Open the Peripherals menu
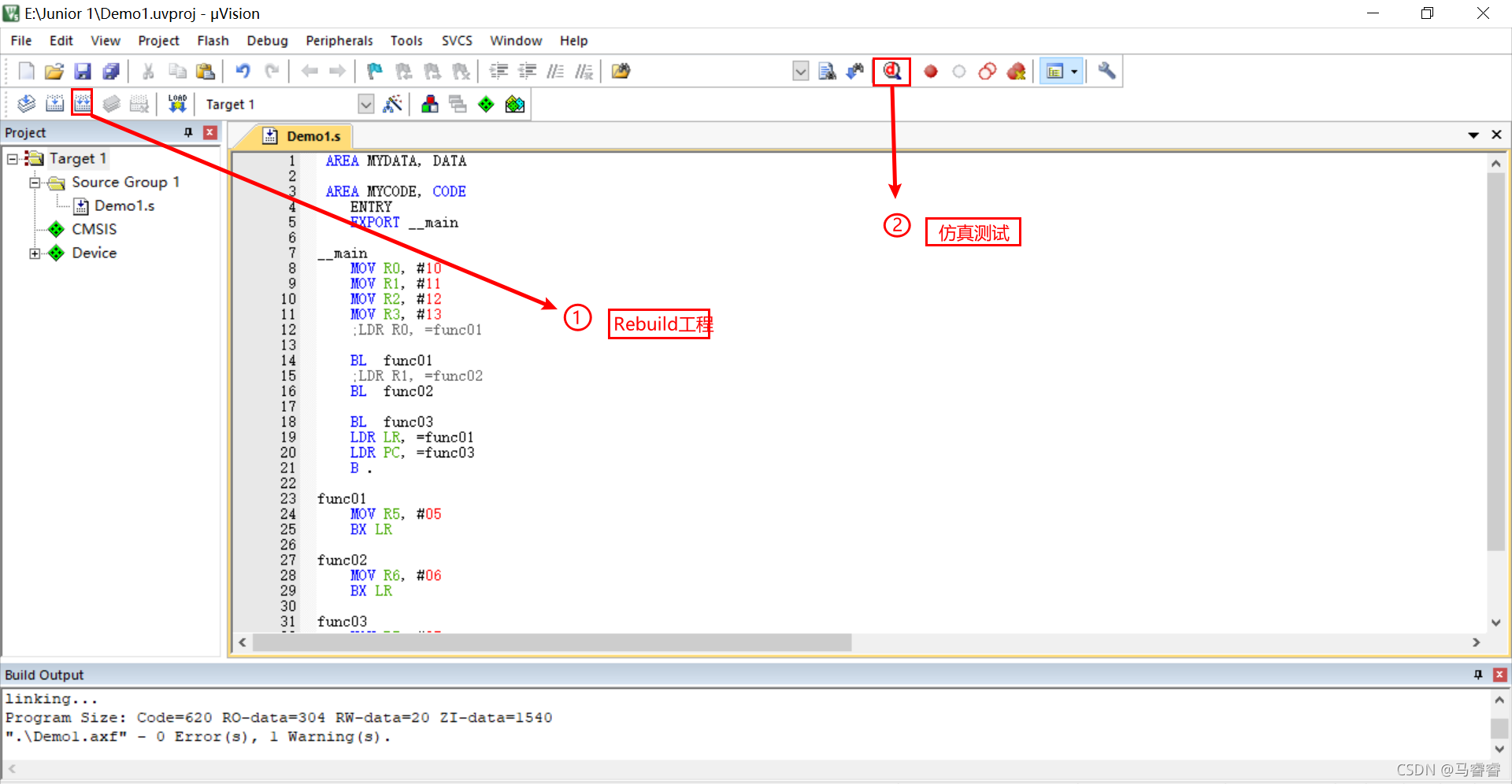 339,41
